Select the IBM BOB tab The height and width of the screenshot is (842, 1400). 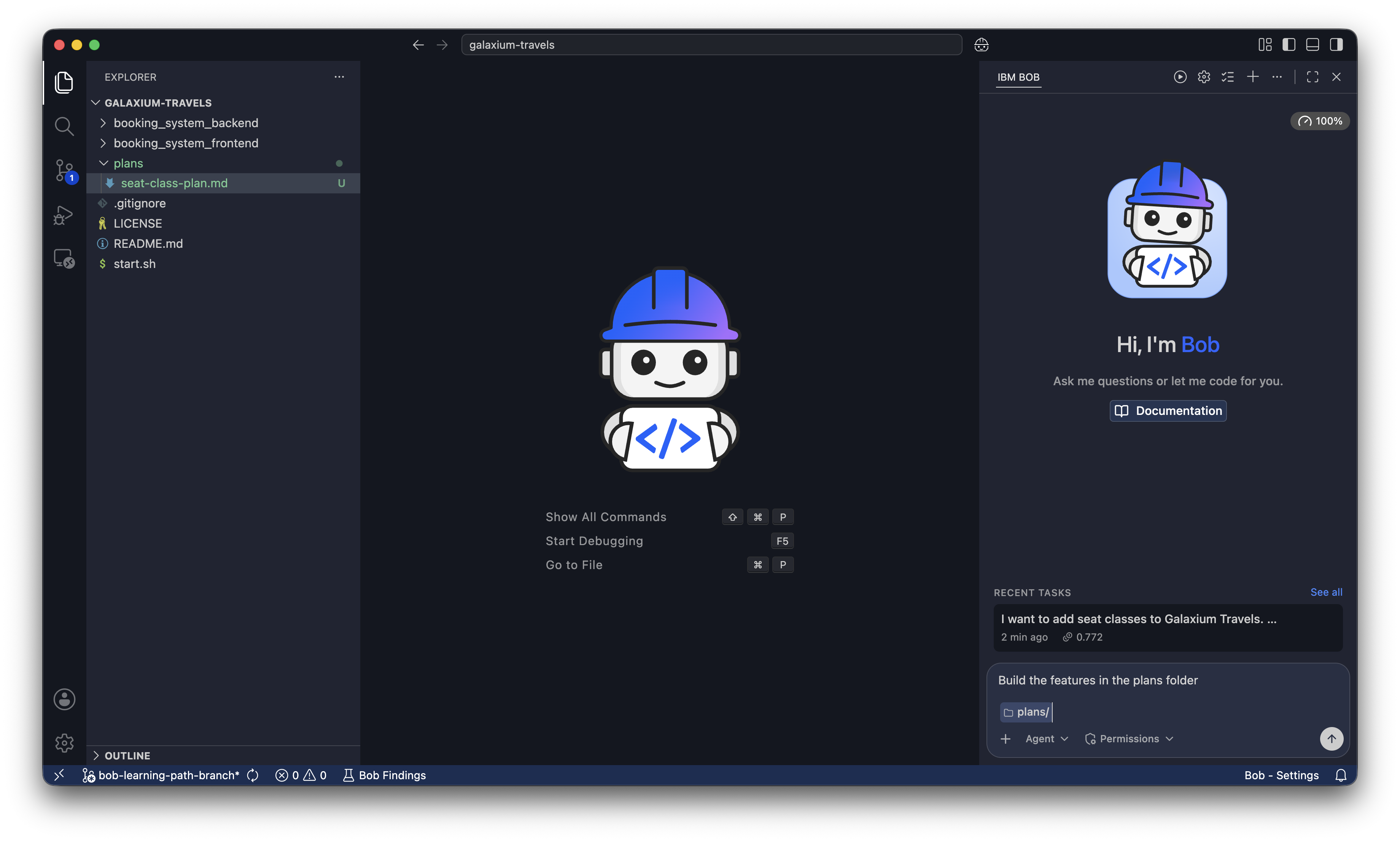point(1018,77)
